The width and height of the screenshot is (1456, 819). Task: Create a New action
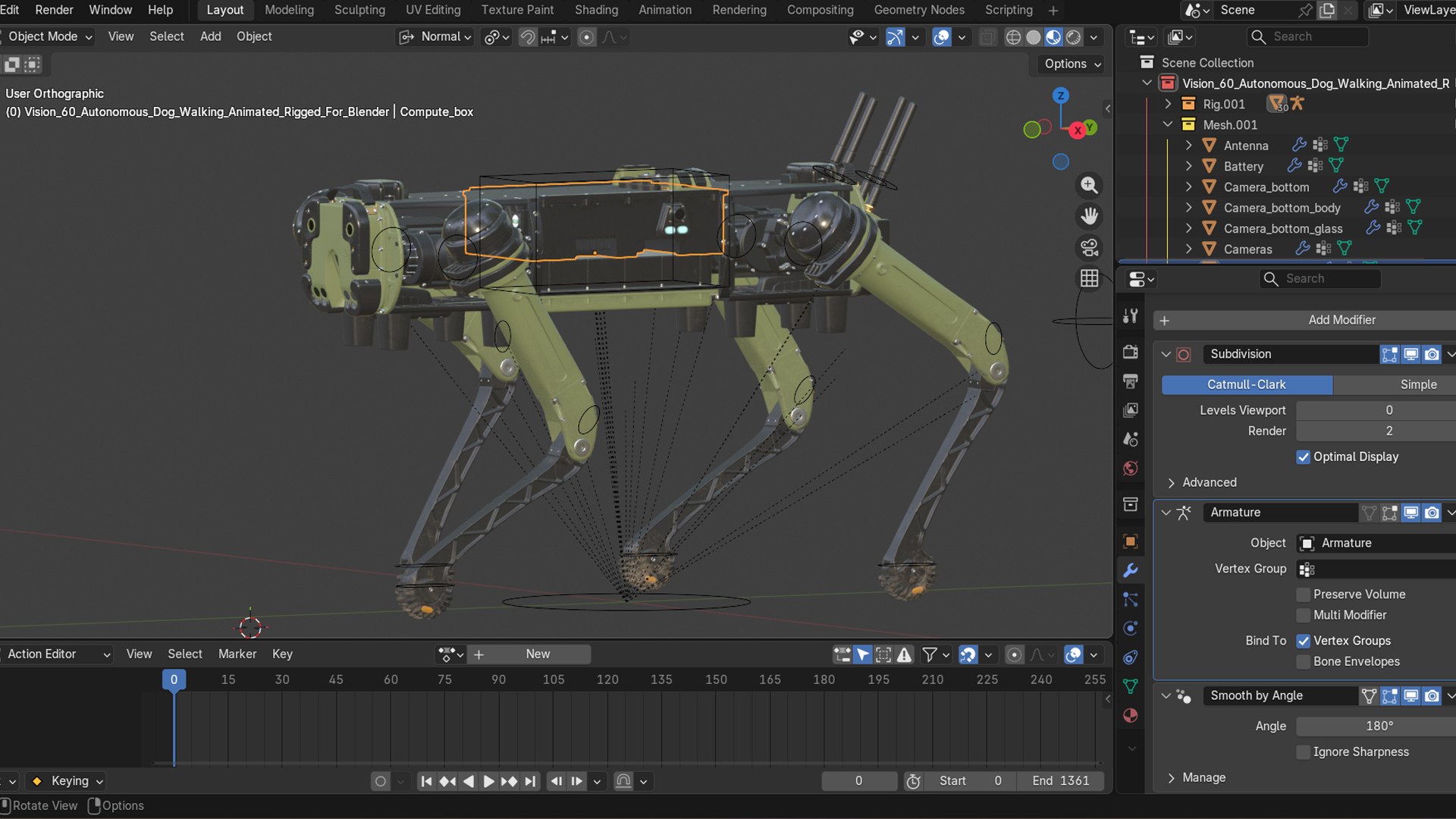coord(538,654)
